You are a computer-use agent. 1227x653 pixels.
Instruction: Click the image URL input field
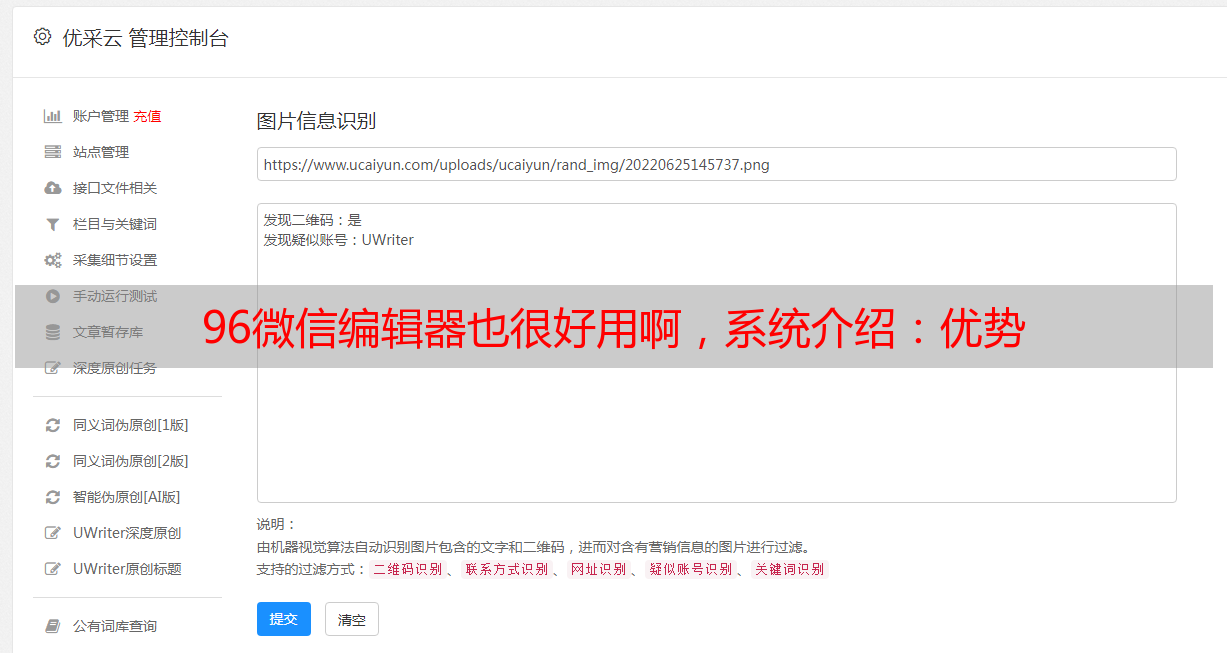[x=716, y=164]
